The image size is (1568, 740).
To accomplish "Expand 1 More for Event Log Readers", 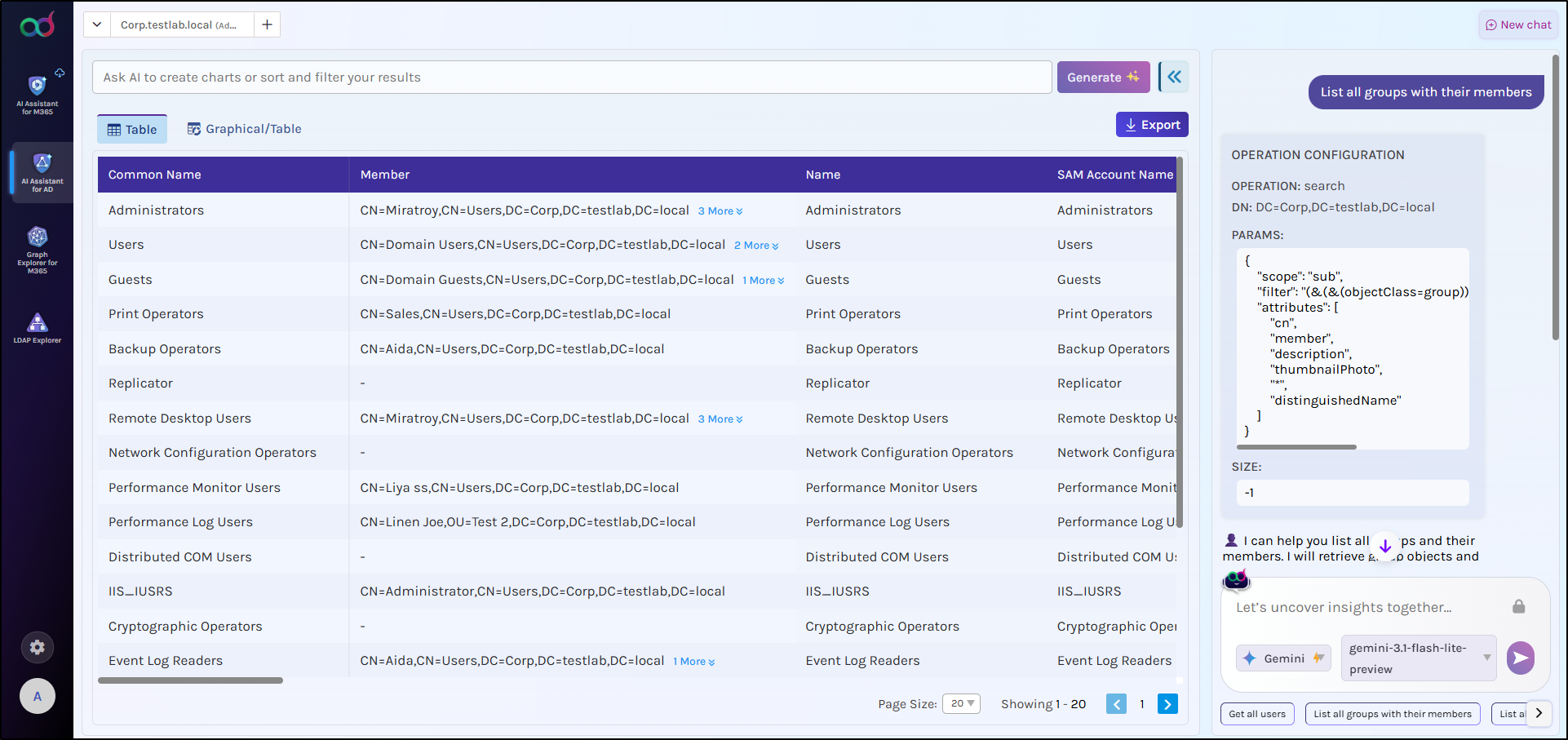I will (x=694, y=662).
